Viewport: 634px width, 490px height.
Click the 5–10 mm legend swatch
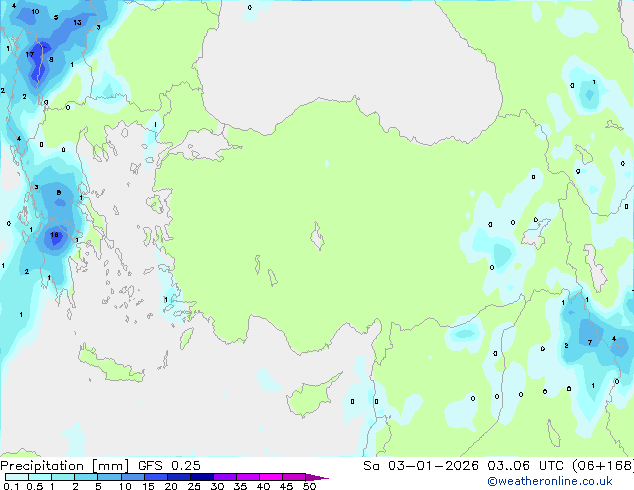tap(109, 477)
